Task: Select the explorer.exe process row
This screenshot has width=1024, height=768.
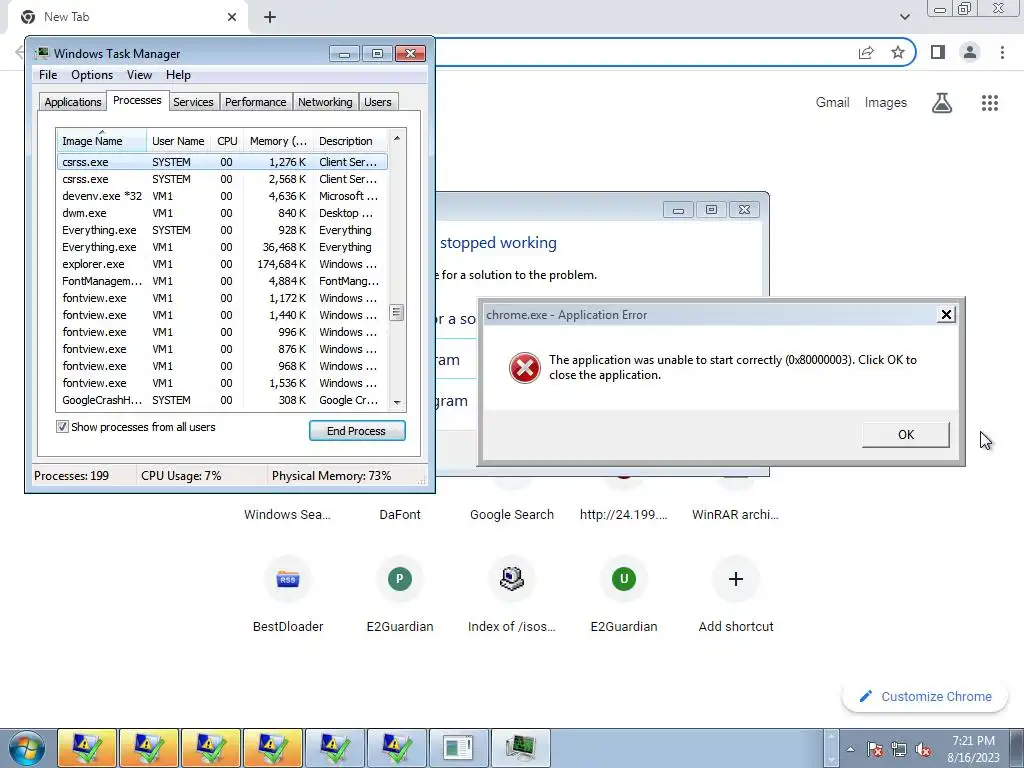Action: coord(222,264)
